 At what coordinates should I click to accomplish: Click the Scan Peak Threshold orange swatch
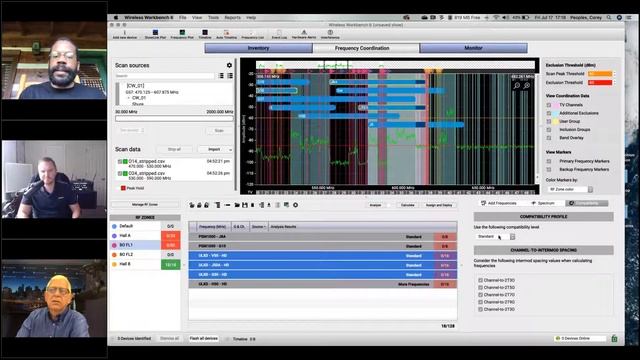pyautogui.click(x=600, y=74)
